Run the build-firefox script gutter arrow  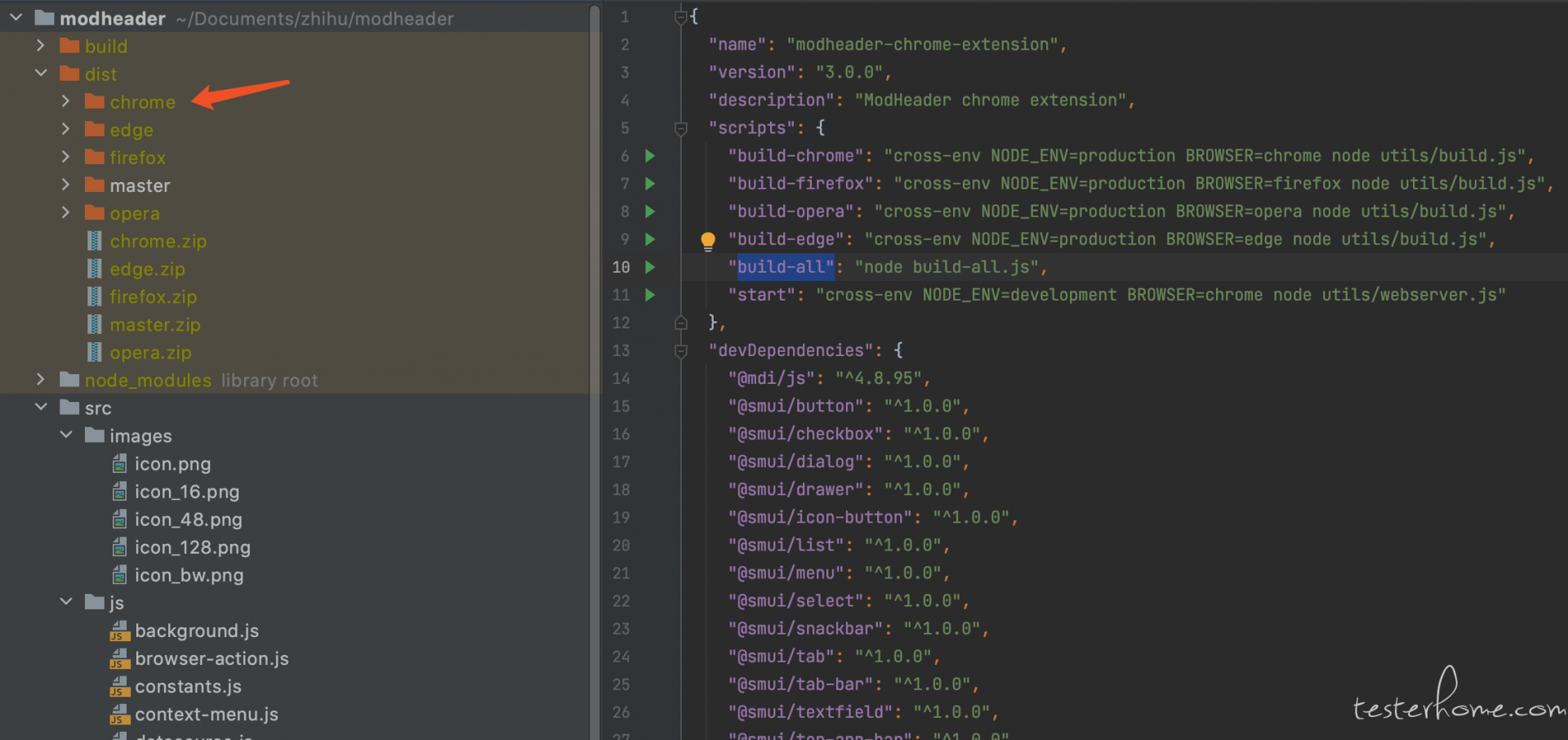[650, 183]
